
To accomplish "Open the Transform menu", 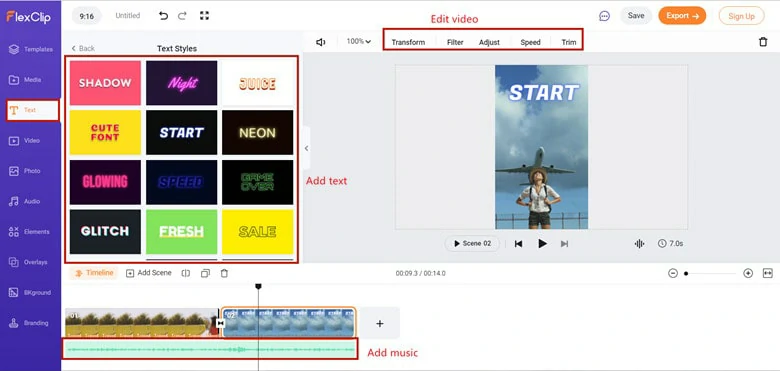I will point(408,42).
